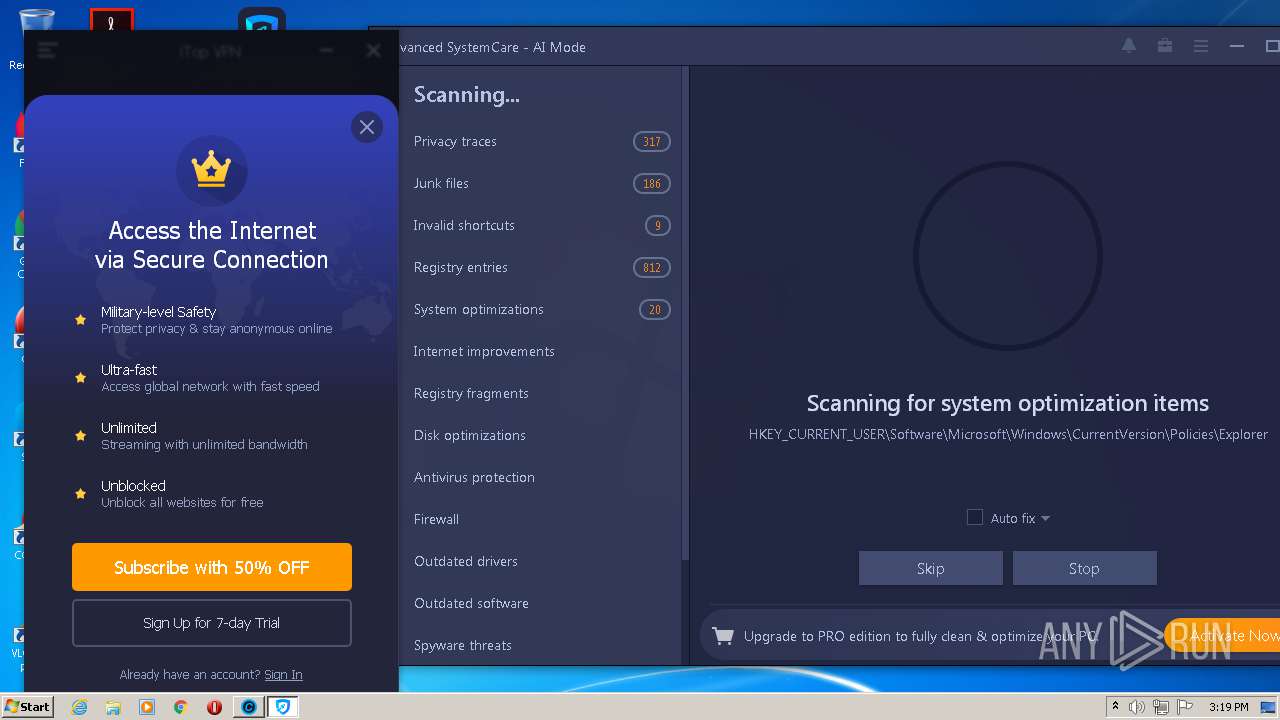Switch to iTop VPN taskbar button
The image size is (1280, 720).
[283, 707]
